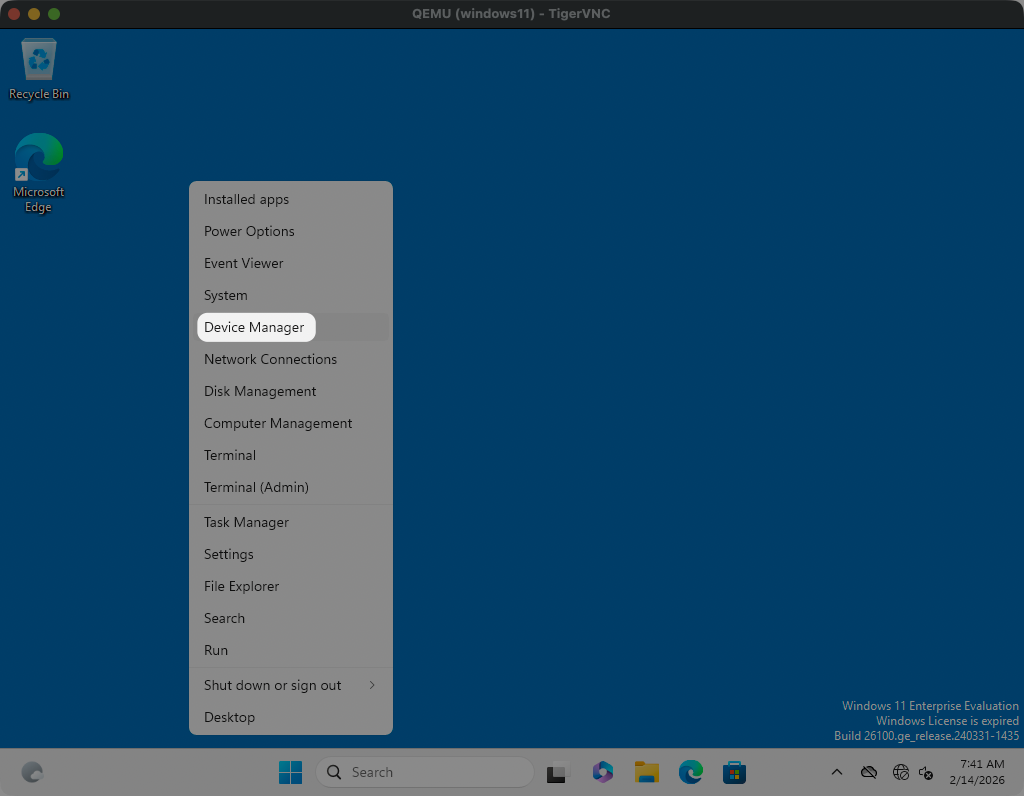Viewport: 1024px width, 796px height.
Task: Click the muted volume tray icon
Action: (926, 772)
